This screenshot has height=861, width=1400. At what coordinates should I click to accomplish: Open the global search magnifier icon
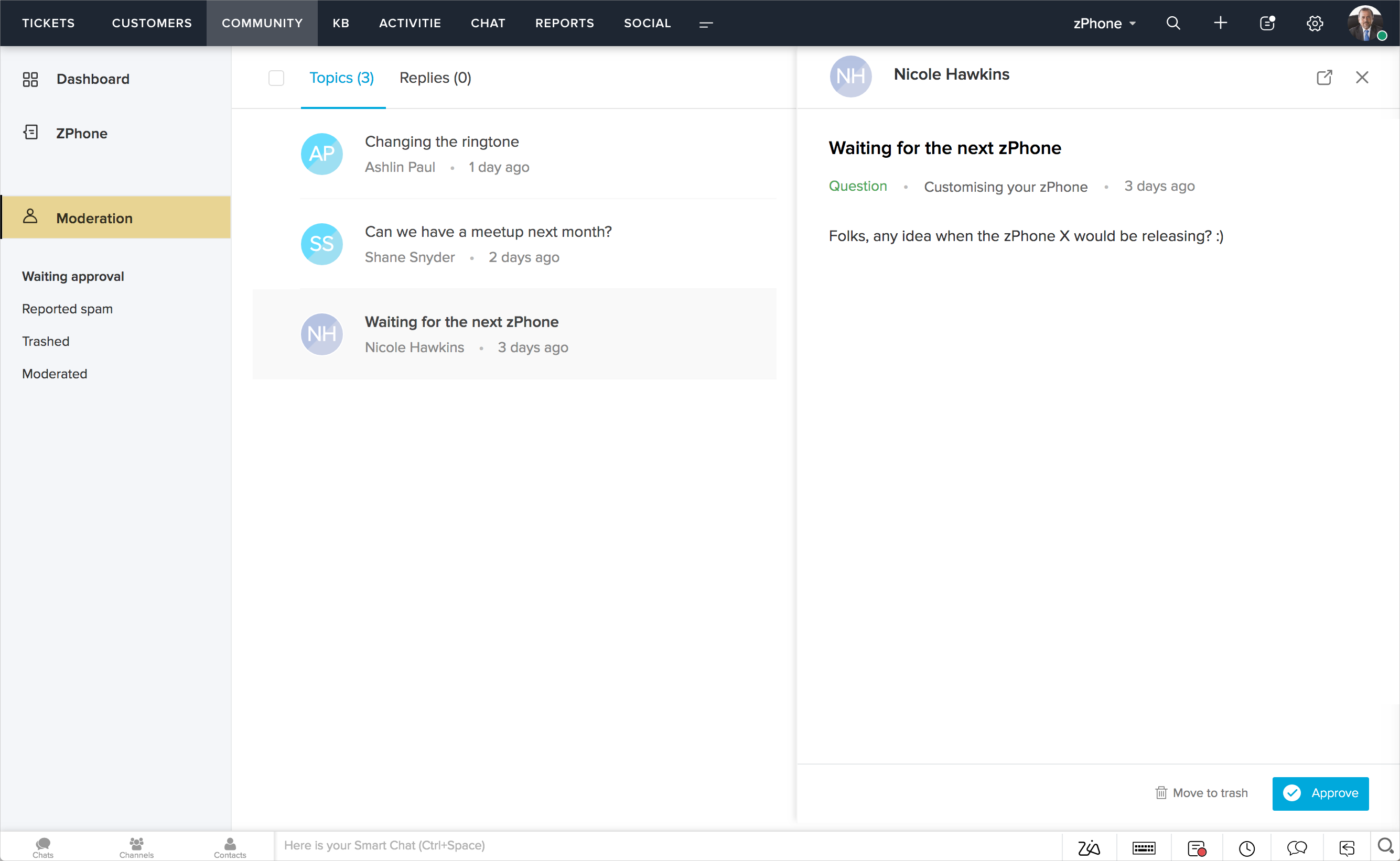[1172, 24]
